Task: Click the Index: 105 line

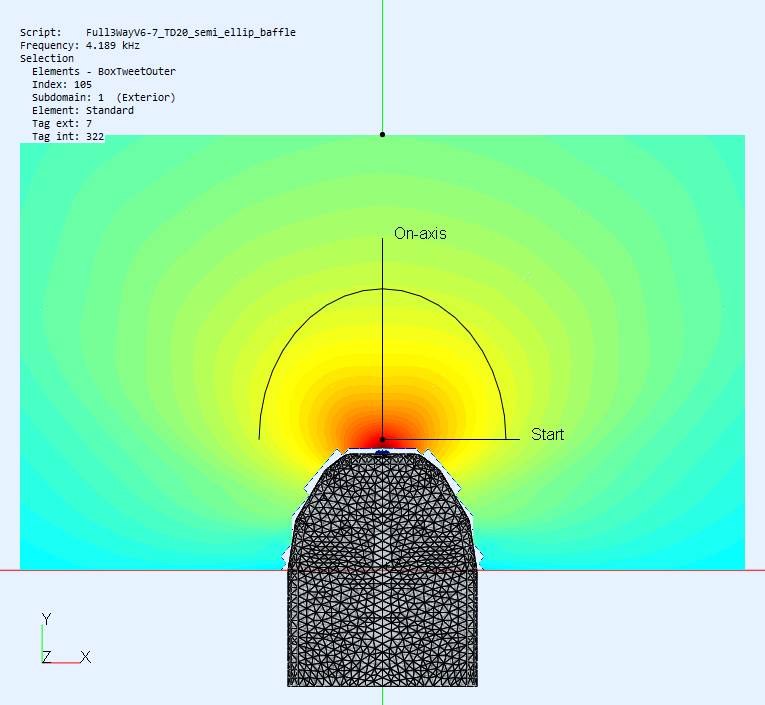Action: pyautogui.click(x=62, y=84)
